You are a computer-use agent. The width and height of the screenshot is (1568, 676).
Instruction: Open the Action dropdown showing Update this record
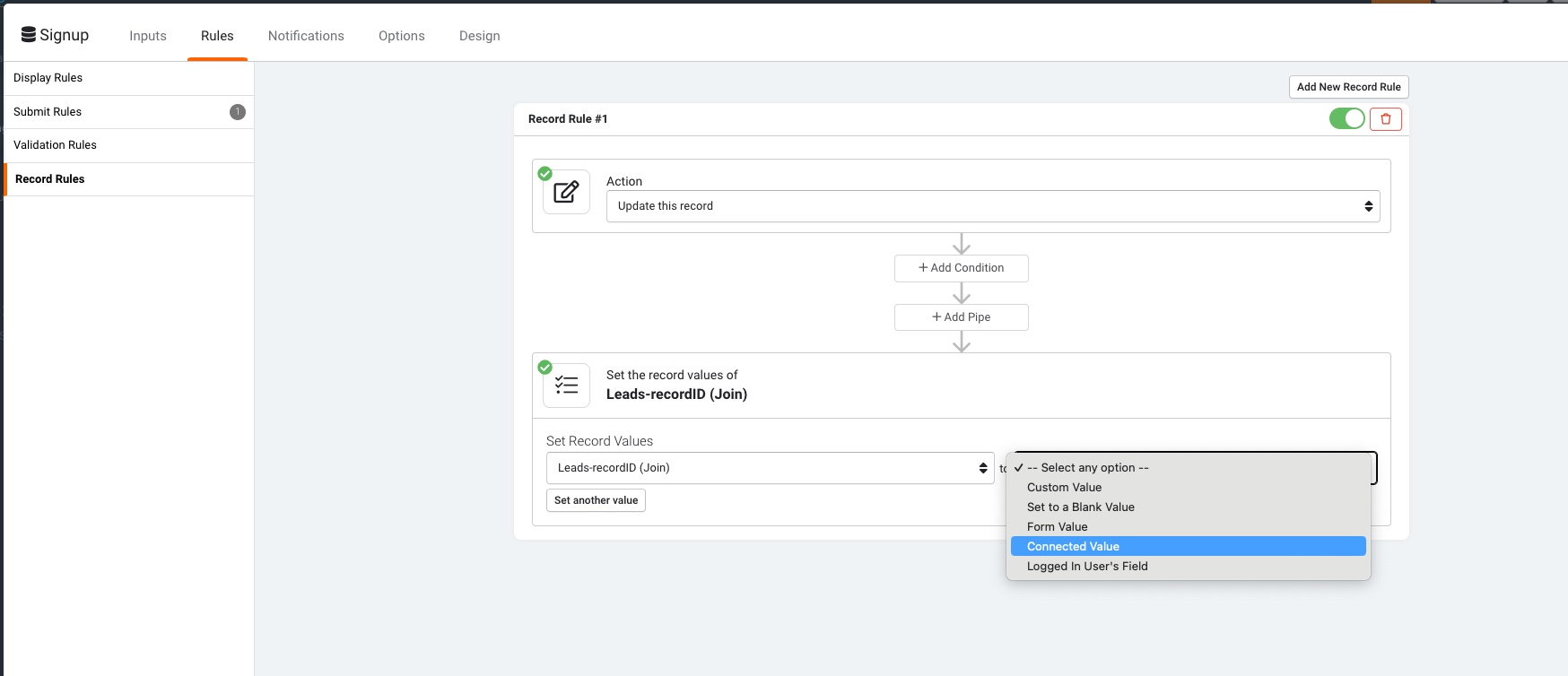tap(993, 206)
